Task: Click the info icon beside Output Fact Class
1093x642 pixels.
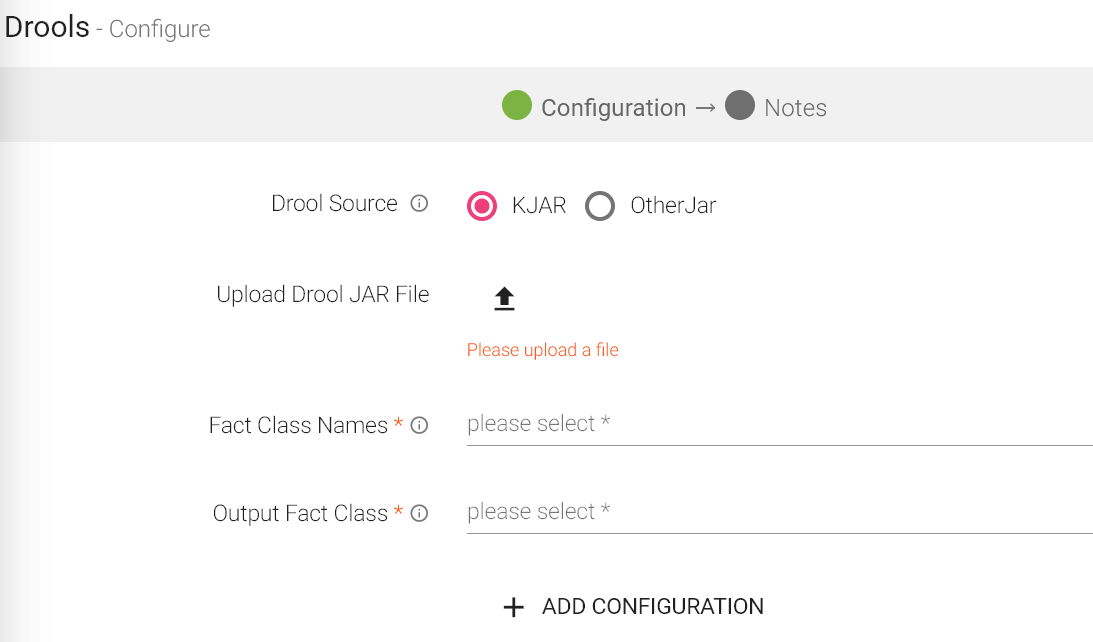Action: coord(420,513)
